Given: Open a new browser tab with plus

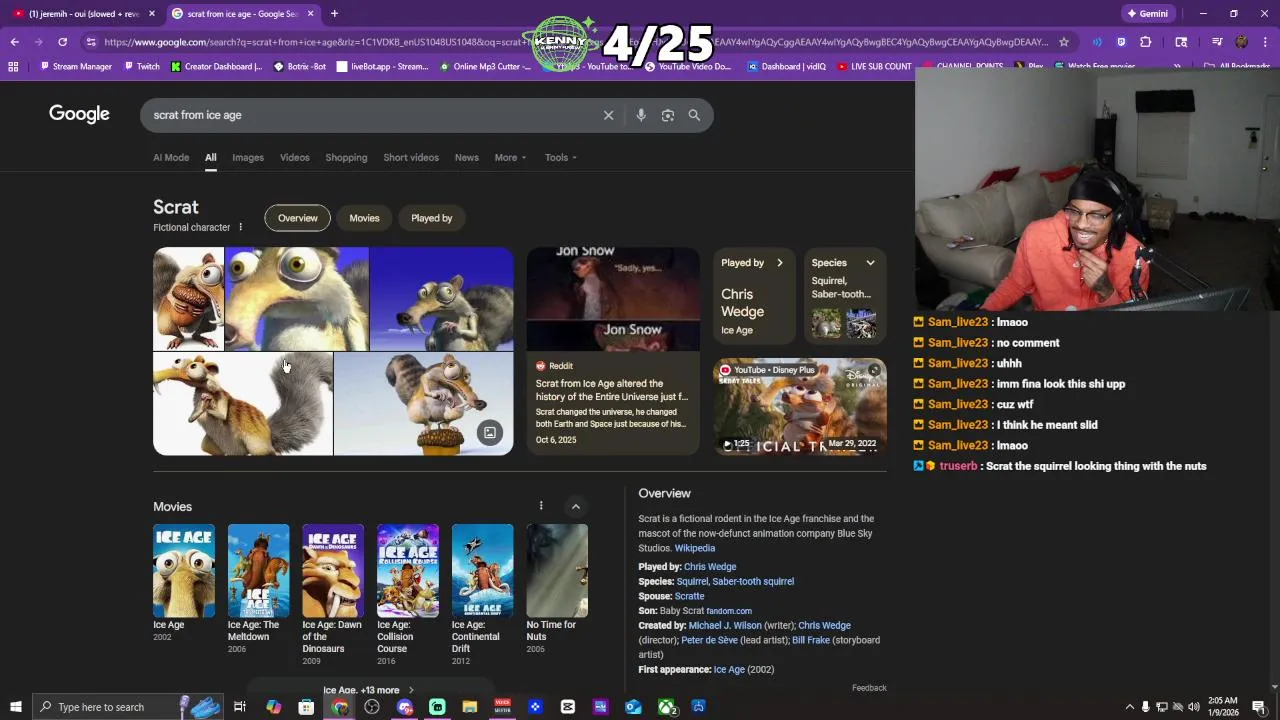Looking at the screenshot, I should [x=334, y=14].
